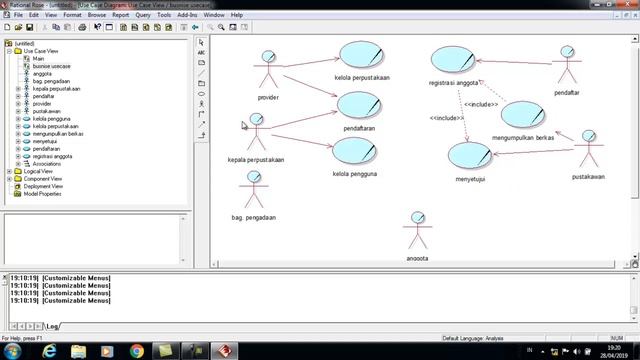640x360 pixels.
Task: Expand the Logical View folder
Action: 9,171
